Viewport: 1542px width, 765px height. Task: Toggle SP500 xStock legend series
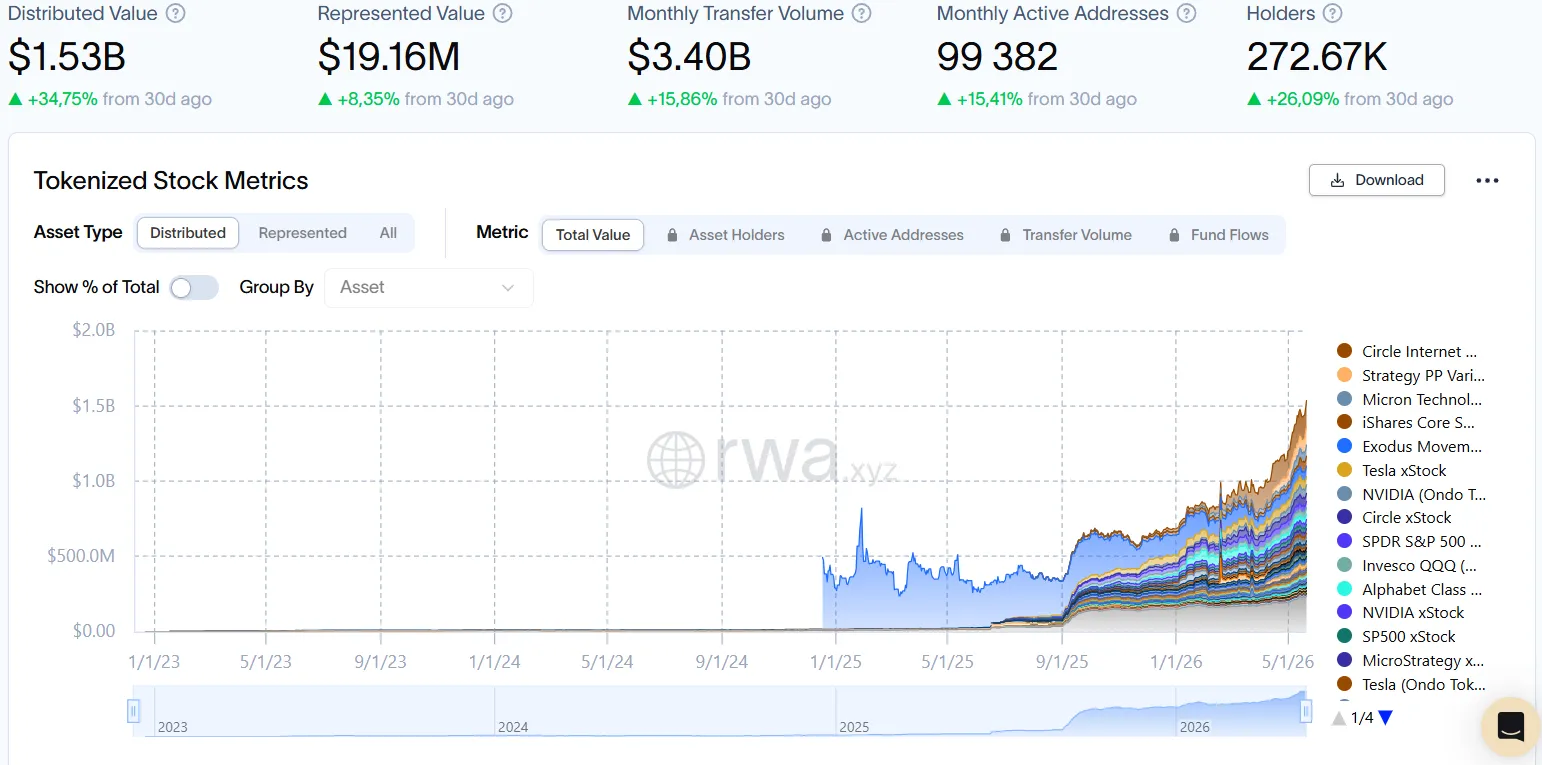(1396, 637)
